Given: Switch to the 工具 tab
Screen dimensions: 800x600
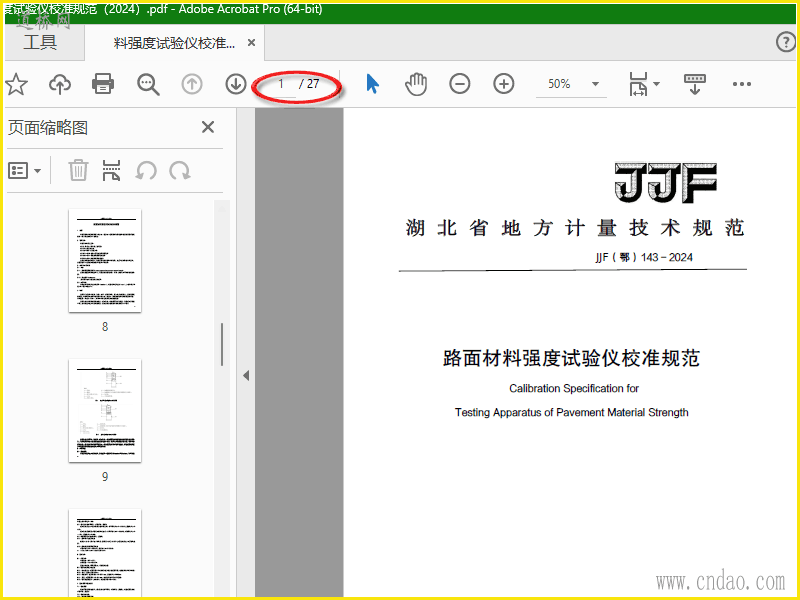Looking at the screenshot, I should [40, 42].
